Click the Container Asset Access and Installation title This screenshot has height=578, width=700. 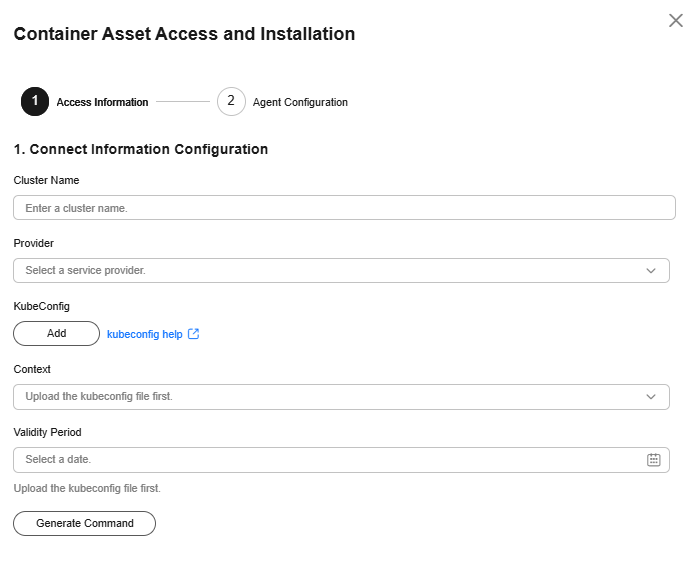tap(184, 34)
